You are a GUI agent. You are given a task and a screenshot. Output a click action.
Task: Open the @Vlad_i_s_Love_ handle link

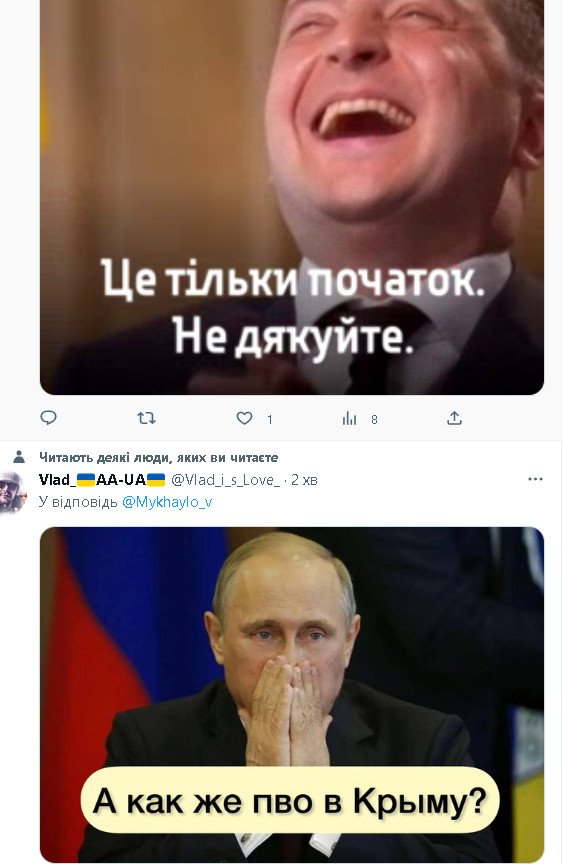pos(226,480)
